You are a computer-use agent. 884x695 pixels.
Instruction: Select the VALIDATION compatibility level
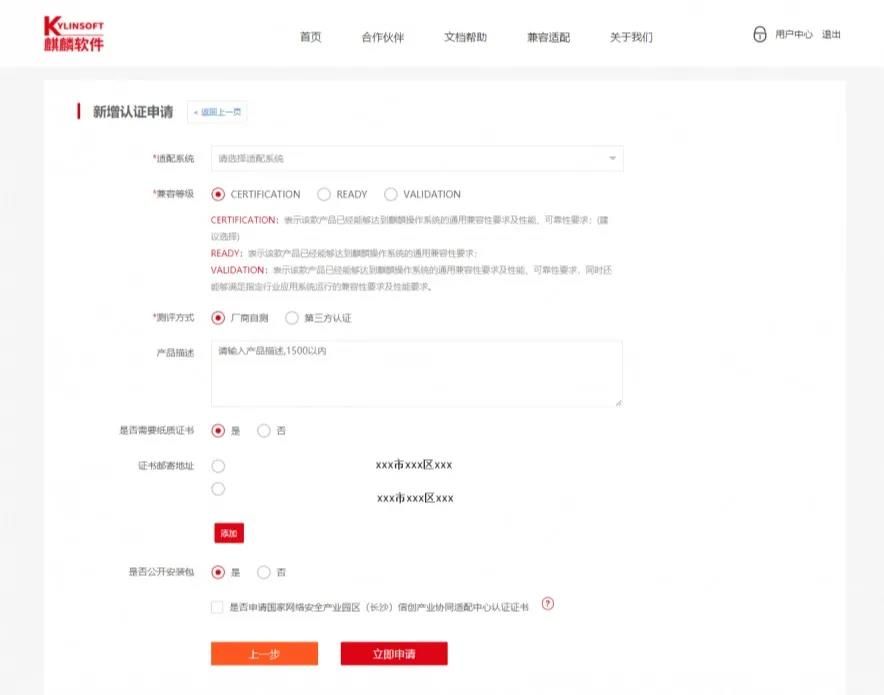tap(391, 194)
